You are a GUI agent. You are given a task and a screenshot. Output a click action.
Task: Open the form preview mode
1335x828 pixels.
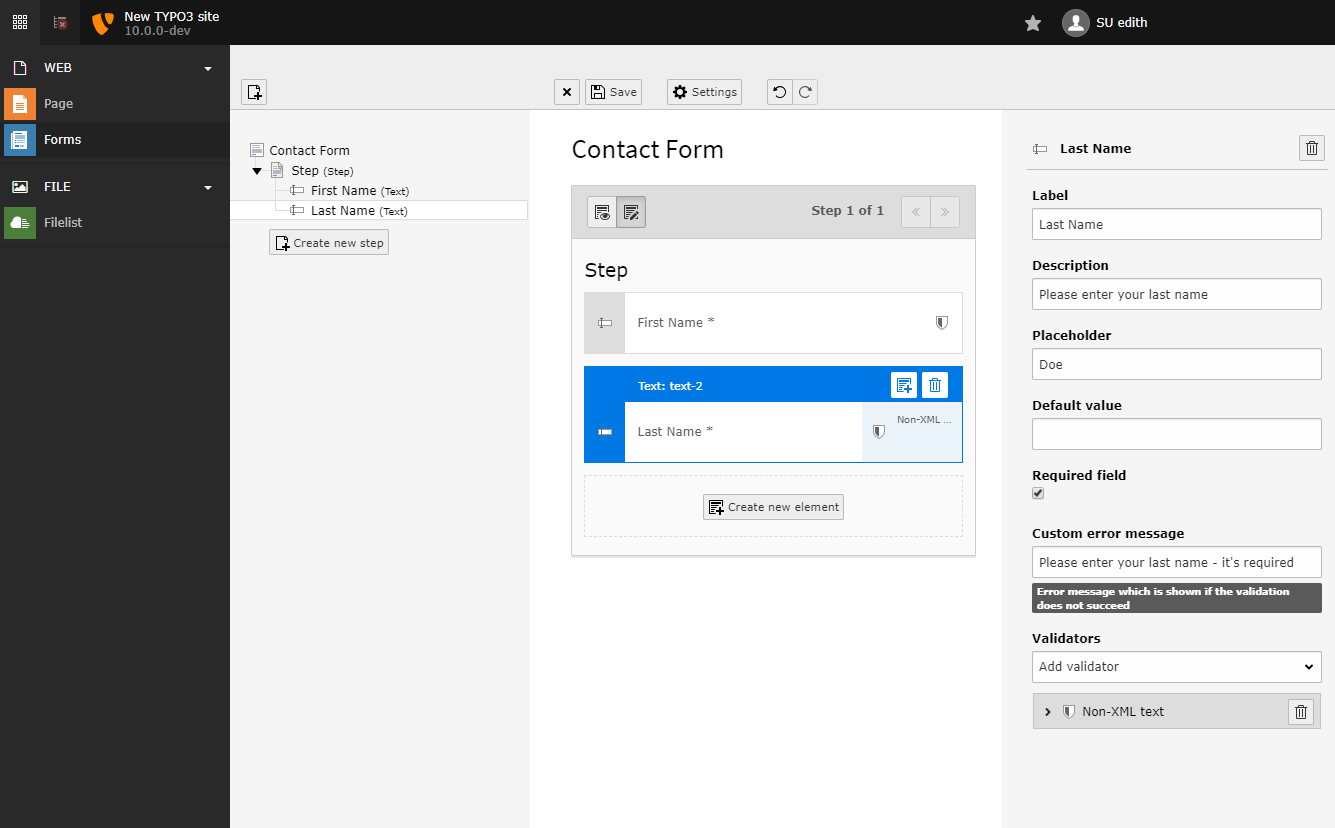tap(601, 211)
